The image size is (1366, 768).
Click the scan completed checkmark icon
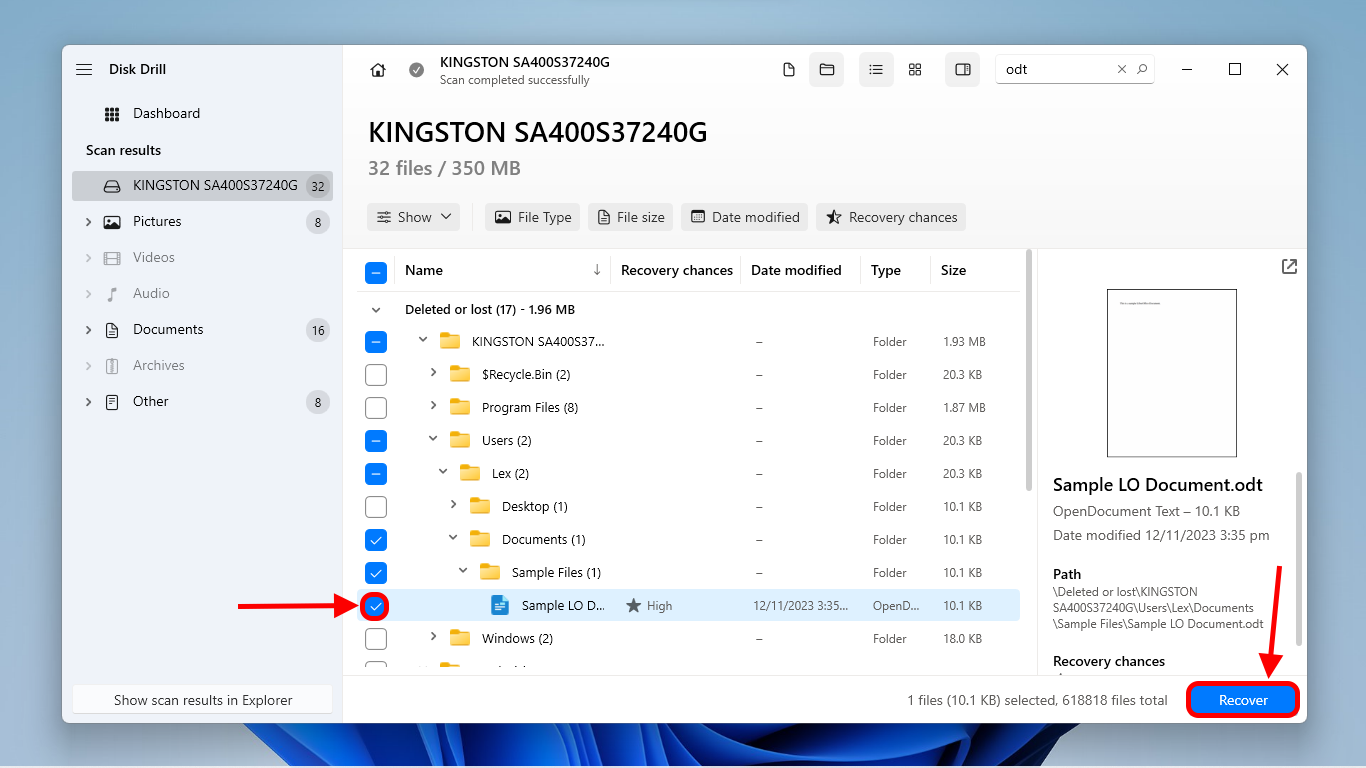click(416, 70)
